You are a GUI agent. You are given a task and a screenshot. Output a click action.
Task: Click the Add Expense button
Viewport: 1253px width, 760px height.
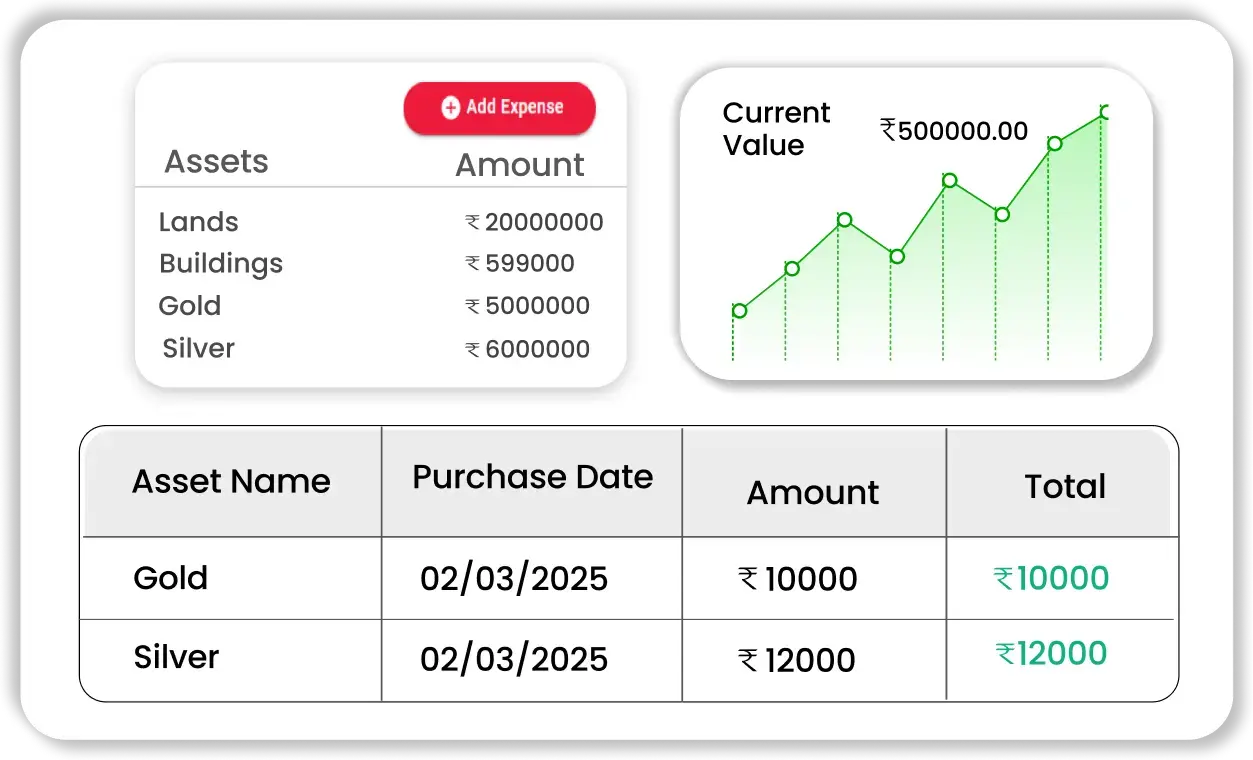[500, 107]
